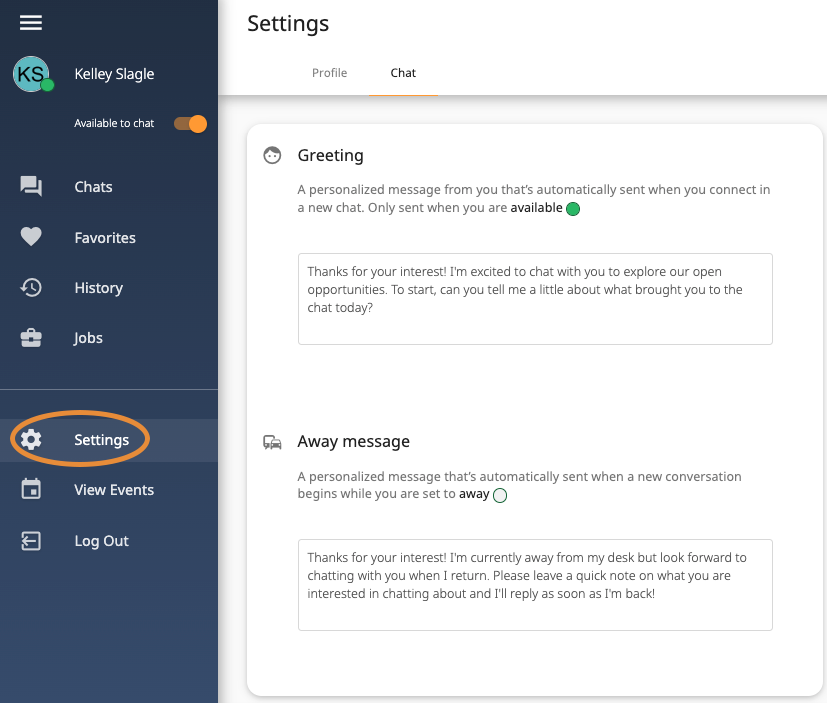
Task: Open the hamburger menu icon
Action: [31, 22]
